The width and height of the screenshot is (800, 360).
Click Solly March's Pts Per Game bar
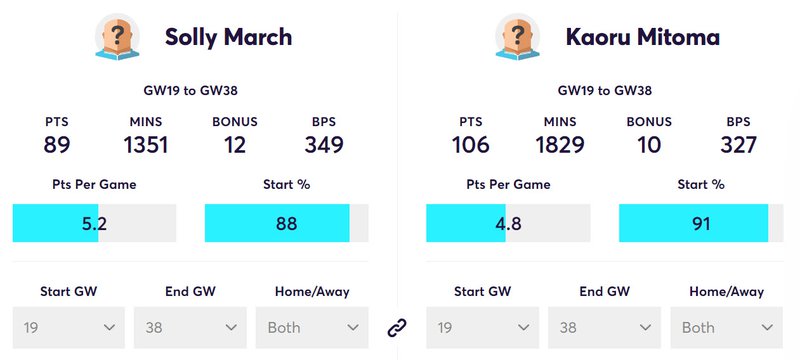click(x=94, y=223)
